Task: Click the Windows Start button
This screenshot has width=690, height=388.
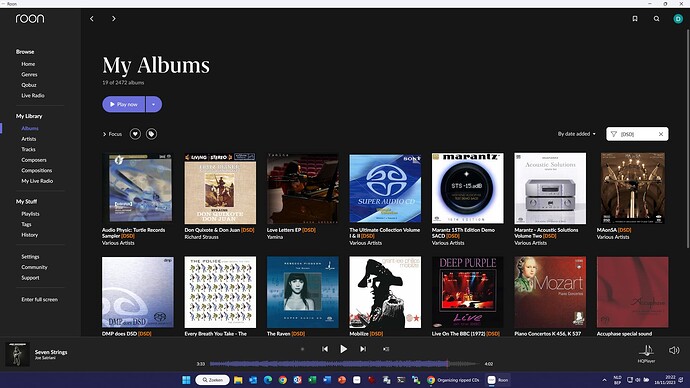Action: 186,380
